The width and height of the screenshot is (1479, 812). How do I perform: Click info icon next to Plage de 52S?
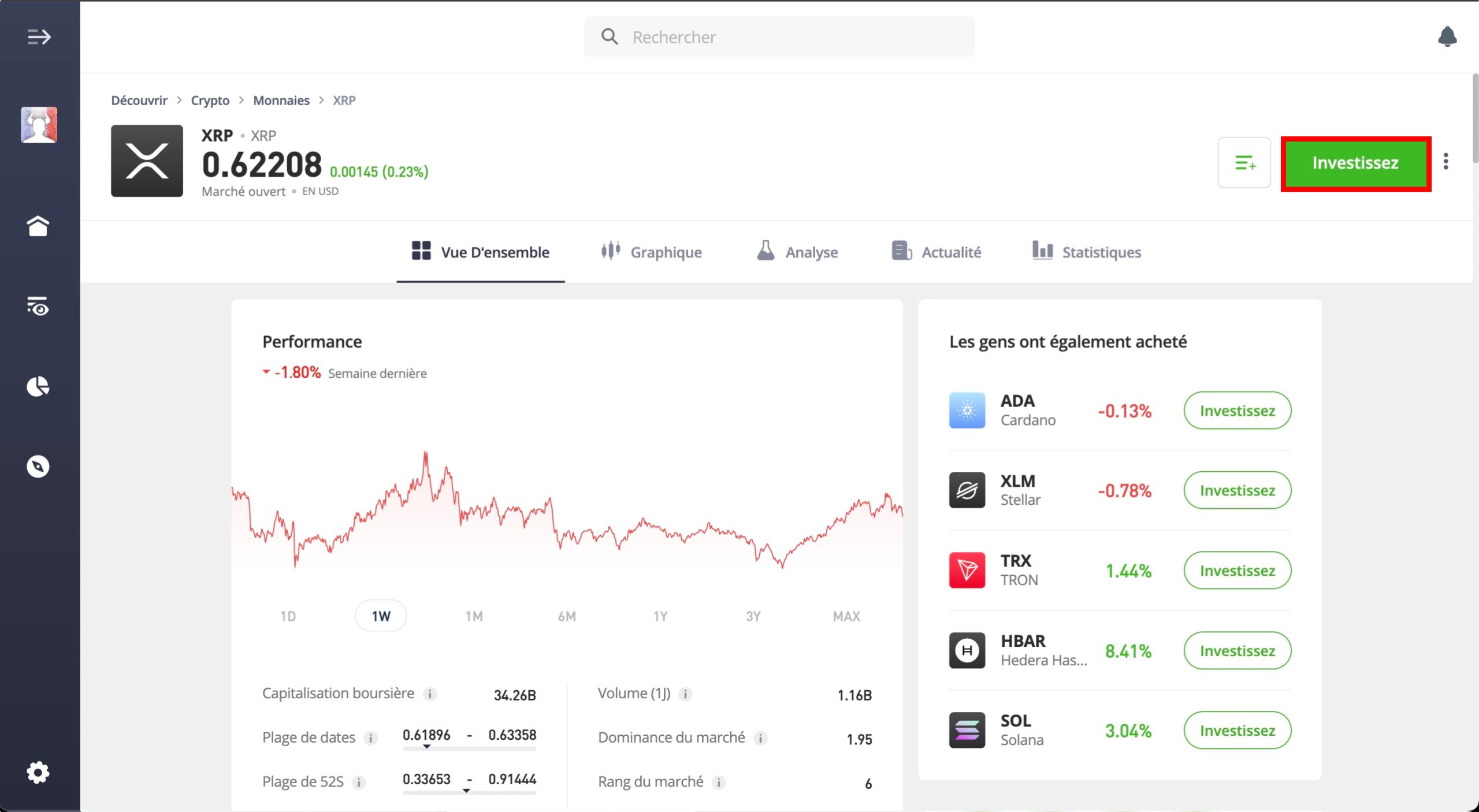[359, 783]
